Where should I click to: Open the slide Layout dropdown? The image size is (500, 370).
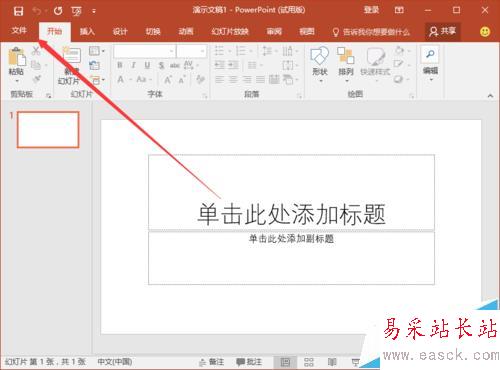coord(97,51)
